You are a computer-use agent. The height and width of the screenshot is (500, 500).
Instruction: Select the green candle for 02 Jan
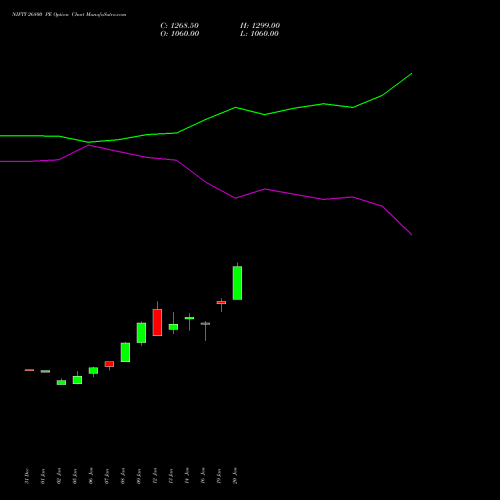(61, 383)
